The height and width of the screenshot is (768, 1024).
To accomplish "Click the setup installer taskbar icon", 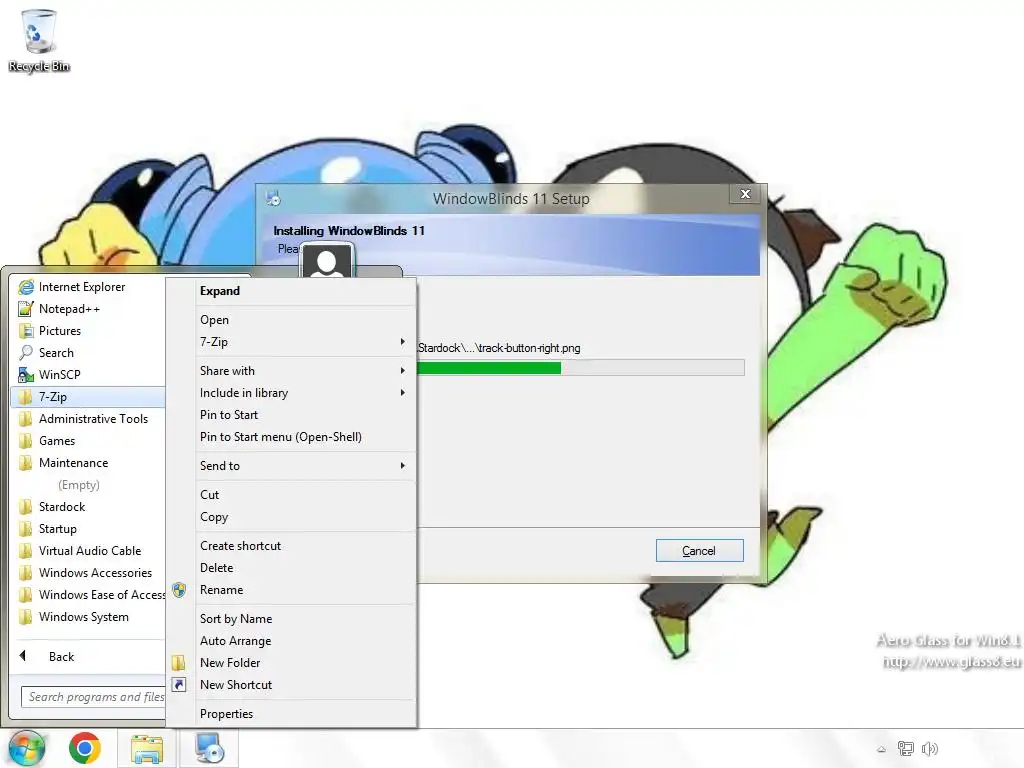I will click(x=210, y=748).
